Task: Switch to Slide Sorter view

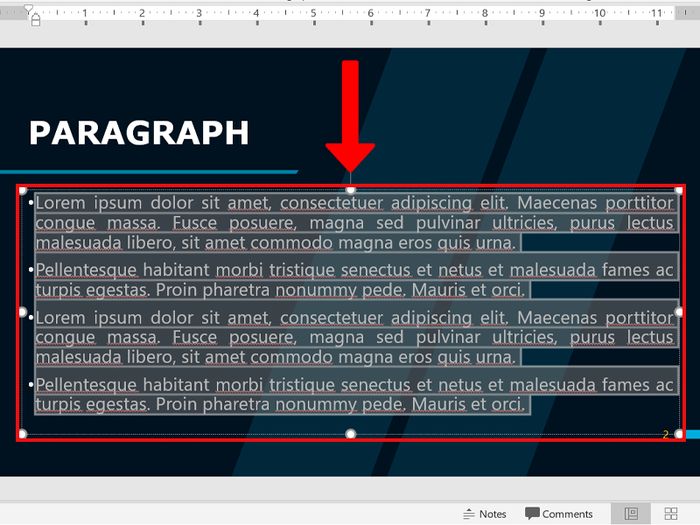Action: pyautogui.click(x=671, y=514)
